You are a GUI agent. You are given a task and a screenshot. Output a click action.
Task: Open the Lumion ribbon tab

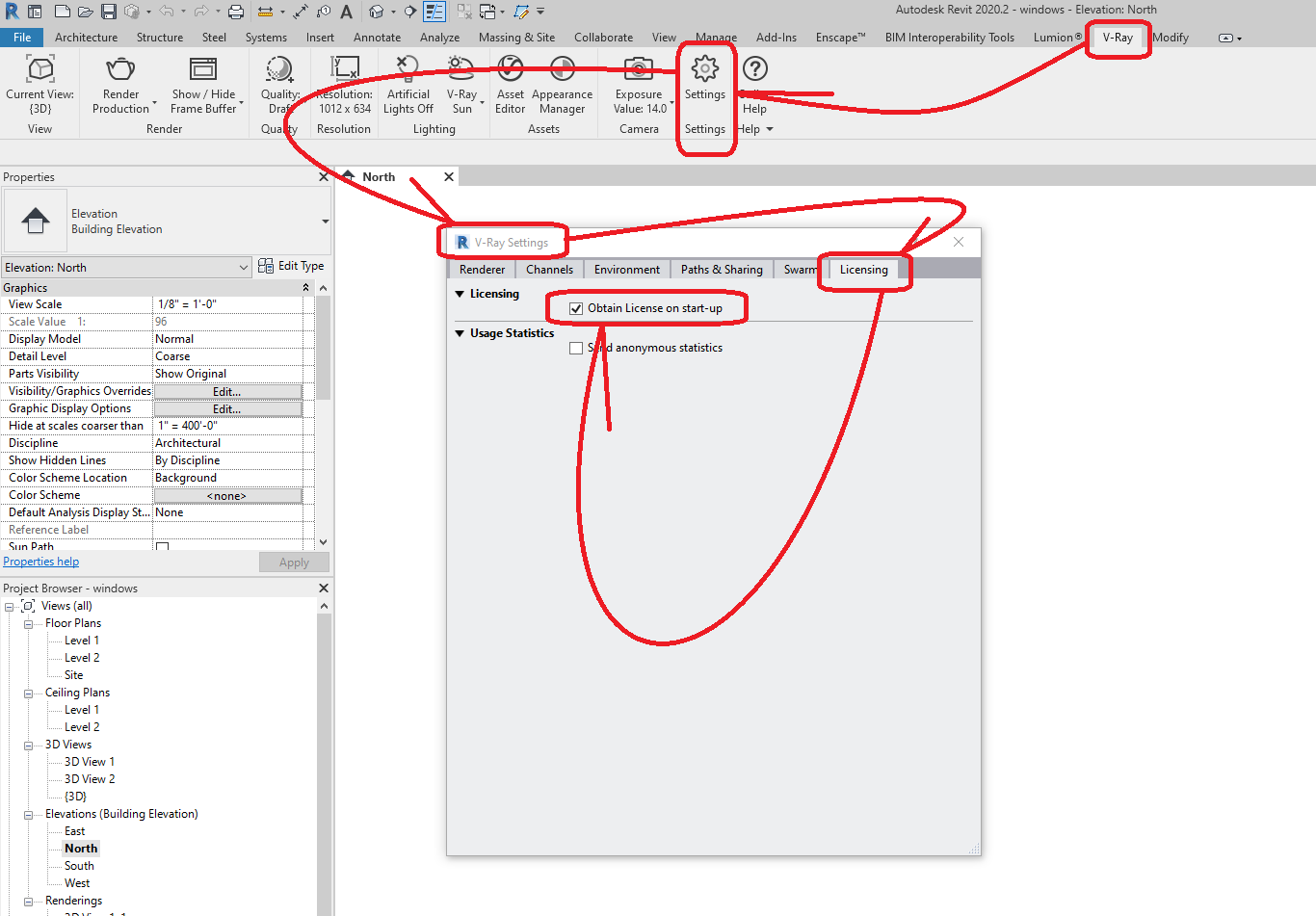coord(1058,38)
